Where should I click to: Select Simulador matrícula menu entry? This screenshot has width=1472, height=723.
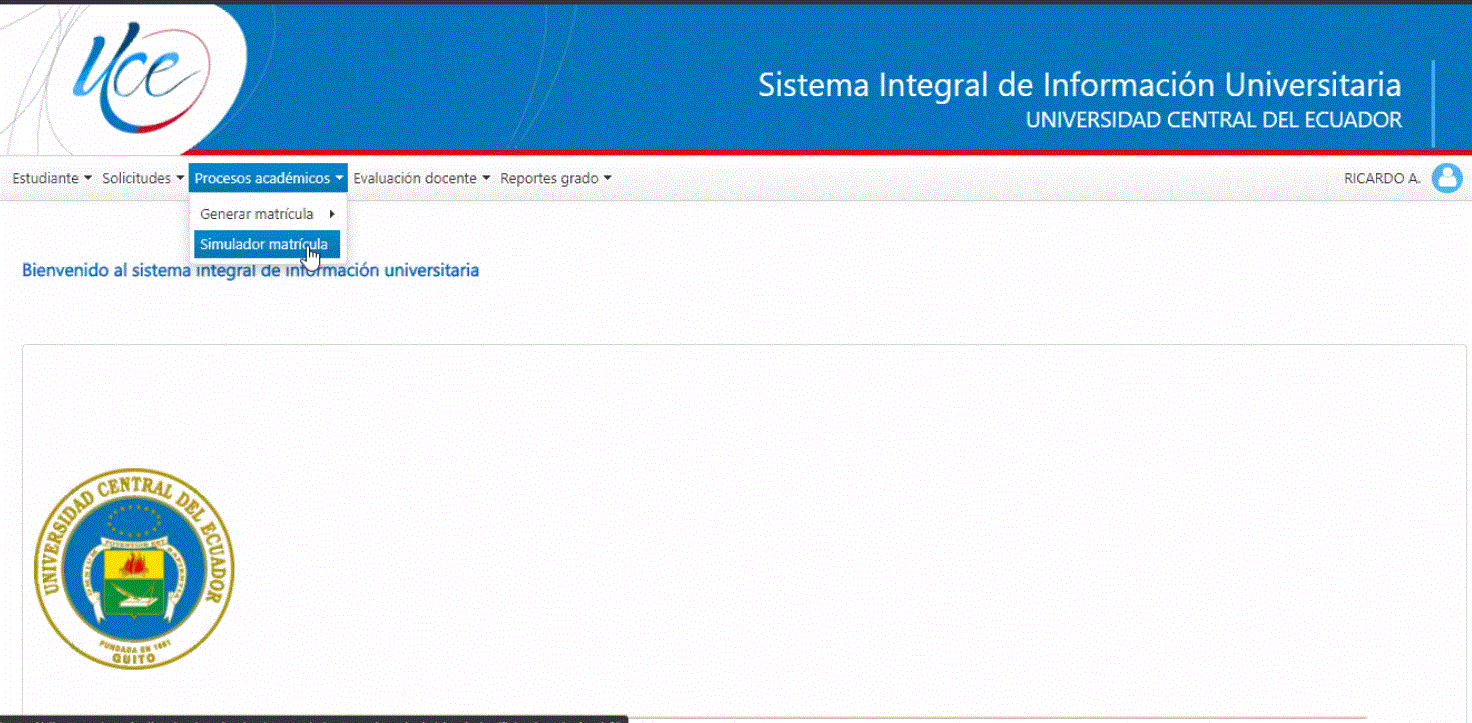267,244
